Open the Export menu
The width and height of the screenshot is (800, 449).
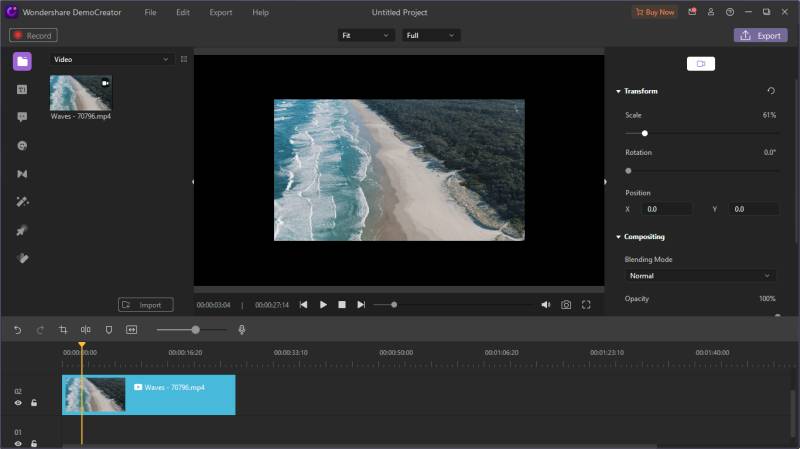pyautogui.click(x=220, y=12)
